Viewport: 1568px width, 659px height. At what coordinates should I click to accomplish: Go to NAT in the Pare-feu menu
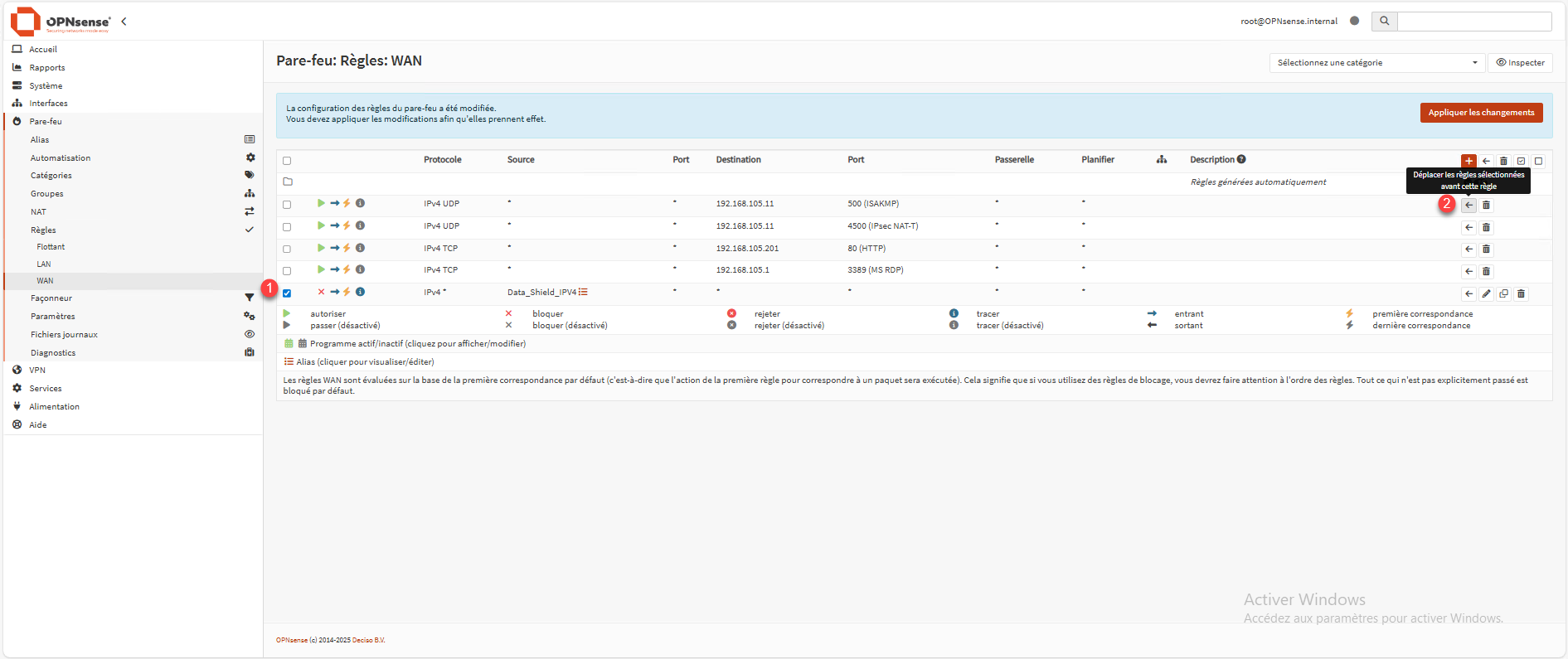tap(39, 212)
